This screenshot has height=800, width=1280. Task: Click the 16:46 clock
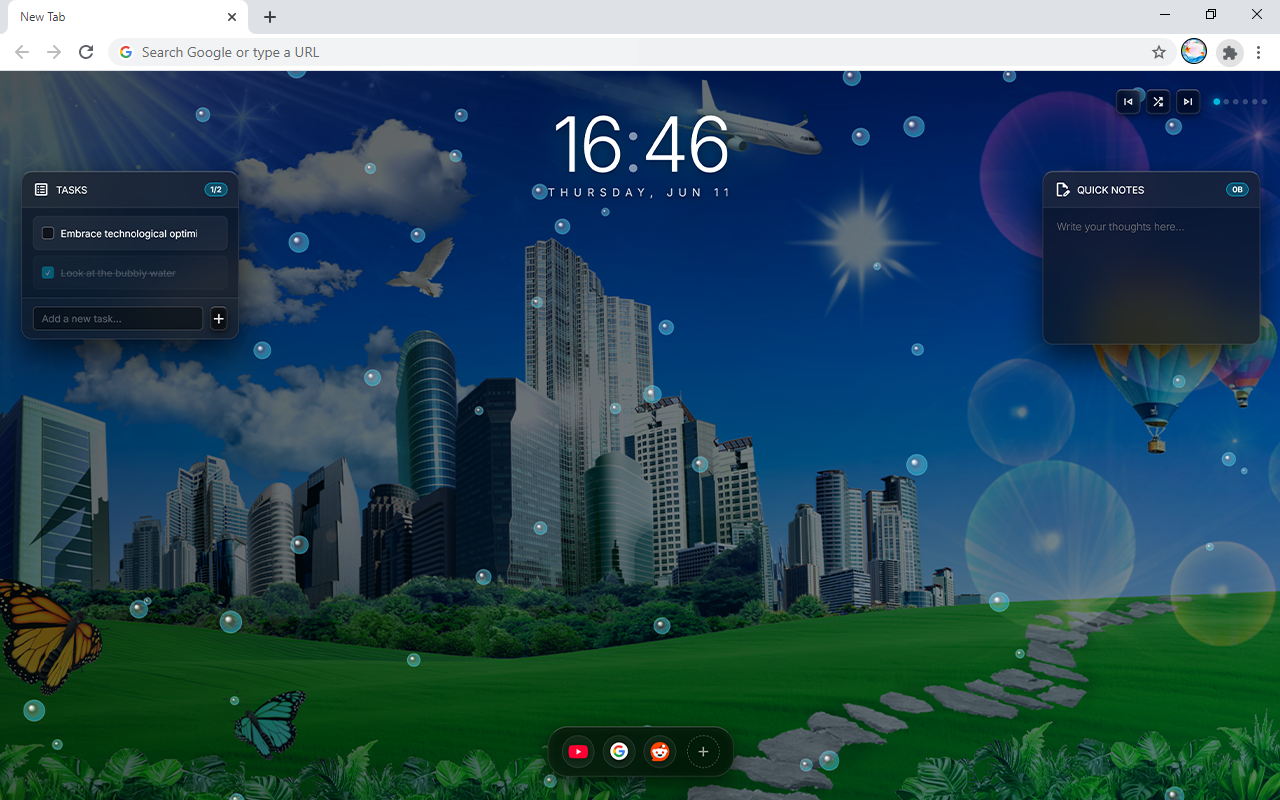(x=641, y=145)
